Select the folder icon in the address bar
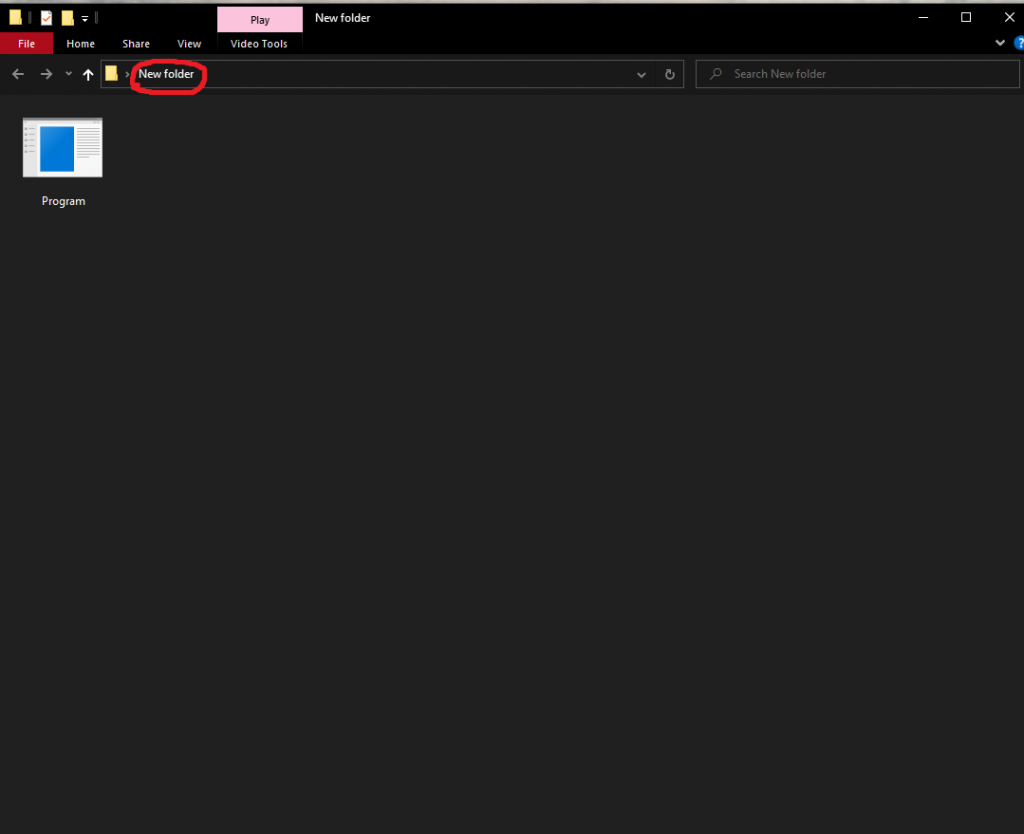 coord(113,73)
